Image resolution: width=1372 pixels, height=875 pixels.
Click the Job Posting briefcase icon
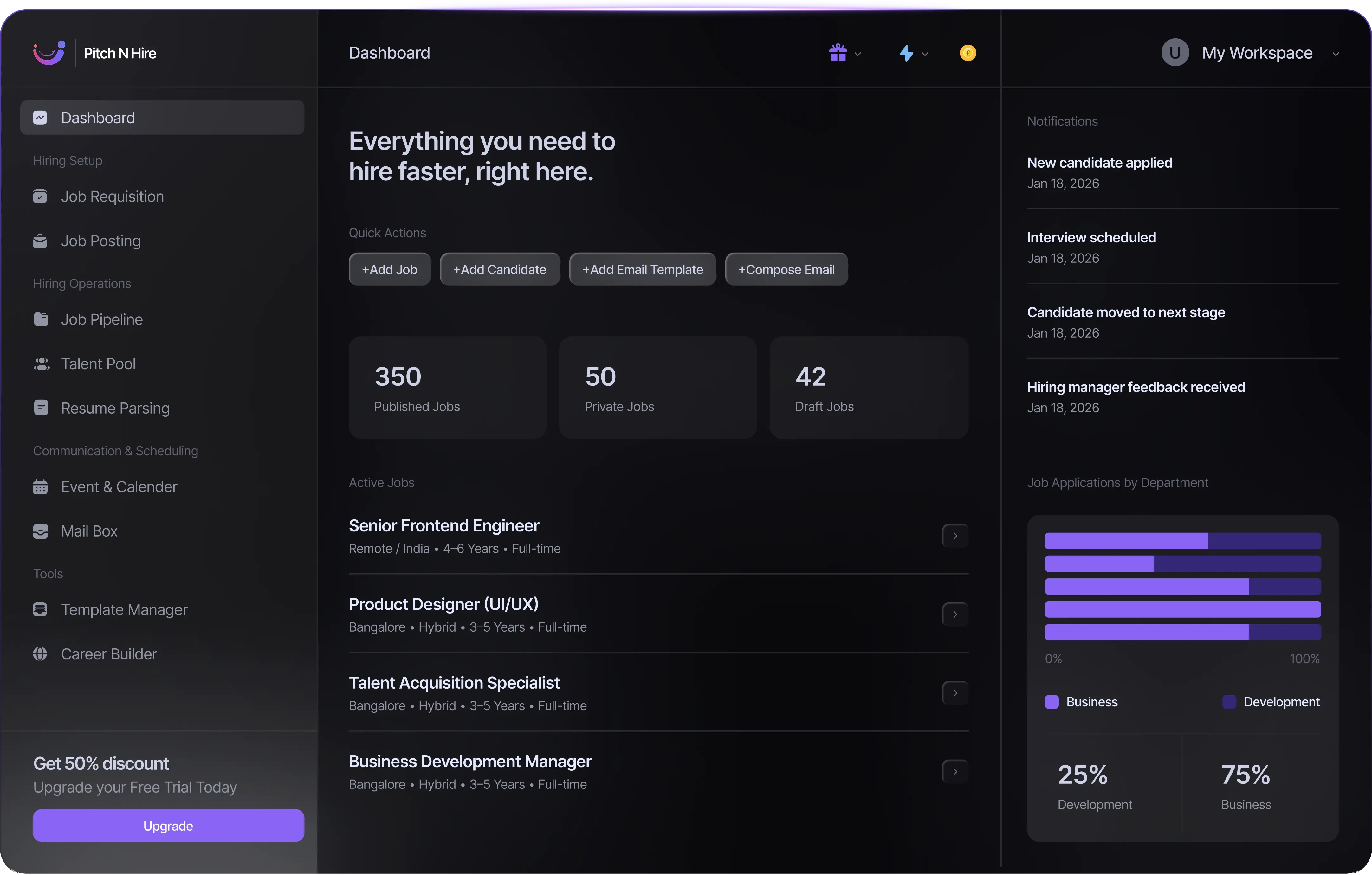coord(41,241)
